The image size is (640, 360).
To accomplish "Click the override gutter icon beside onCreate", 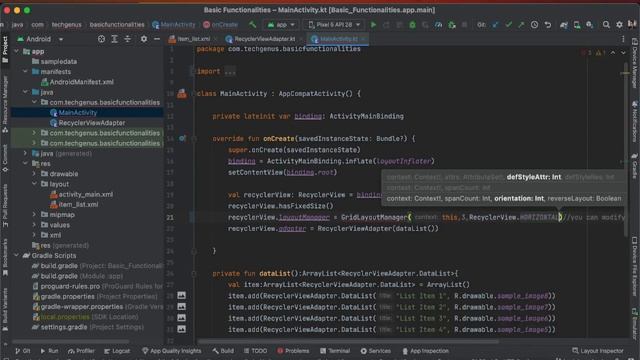I will (x=182, y=139).
